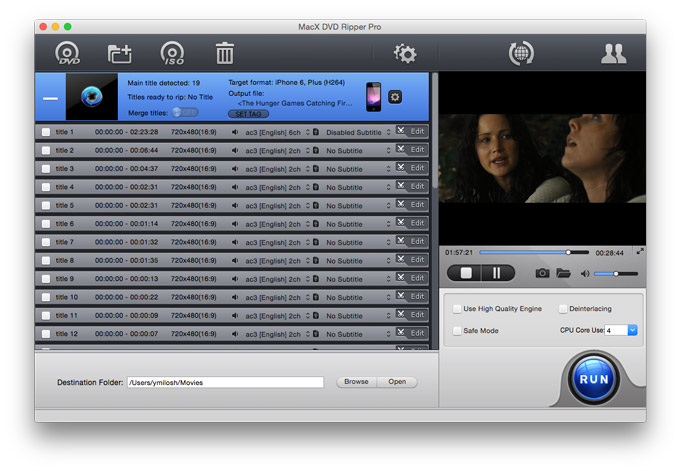Click the check for update globe icon
Image resolution: width=680 pixels, height=471 pixels.
point(521,54)
